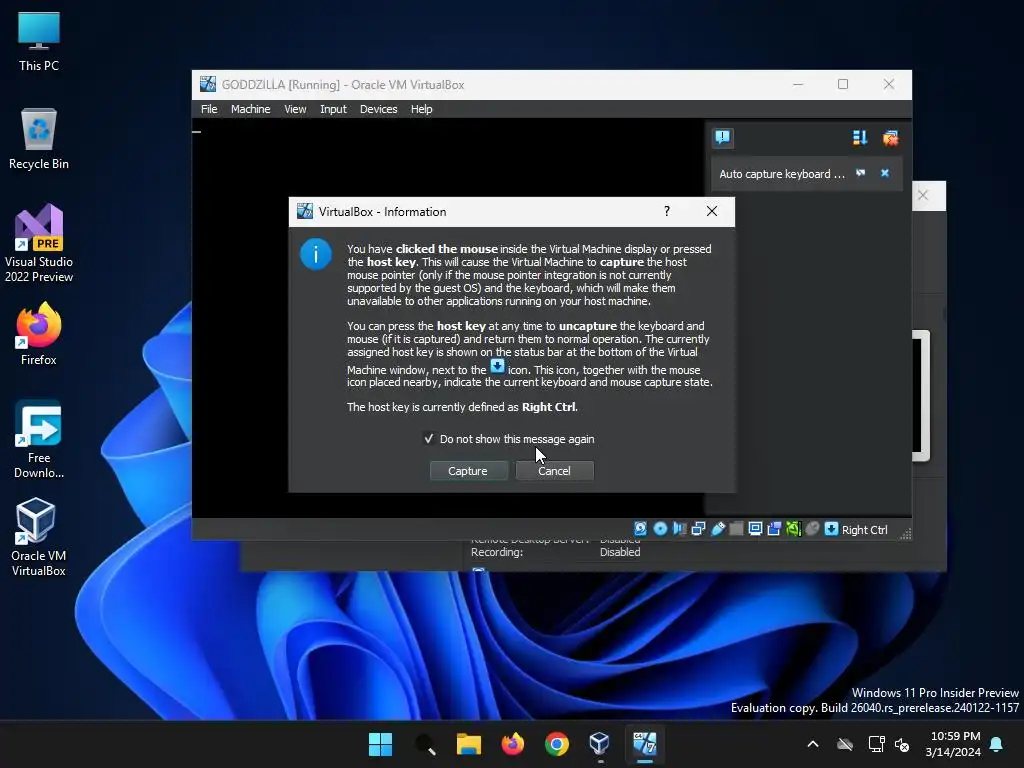This screenshot has height=768, width=1024.
Task: Open the File menu
Action: (x=209, y=109)
